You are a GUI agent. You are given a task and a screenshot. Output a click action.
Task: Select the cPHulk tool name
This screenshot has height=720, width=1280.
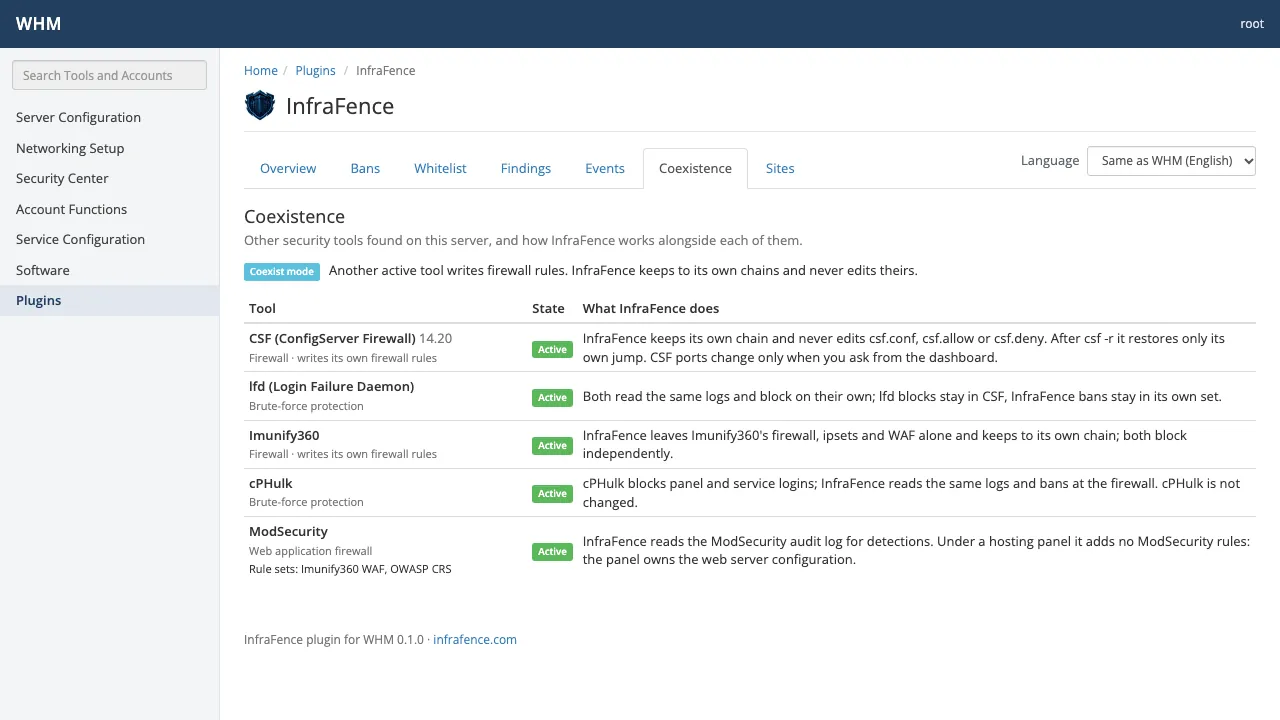pyautogui.click(x=271, y=483)
